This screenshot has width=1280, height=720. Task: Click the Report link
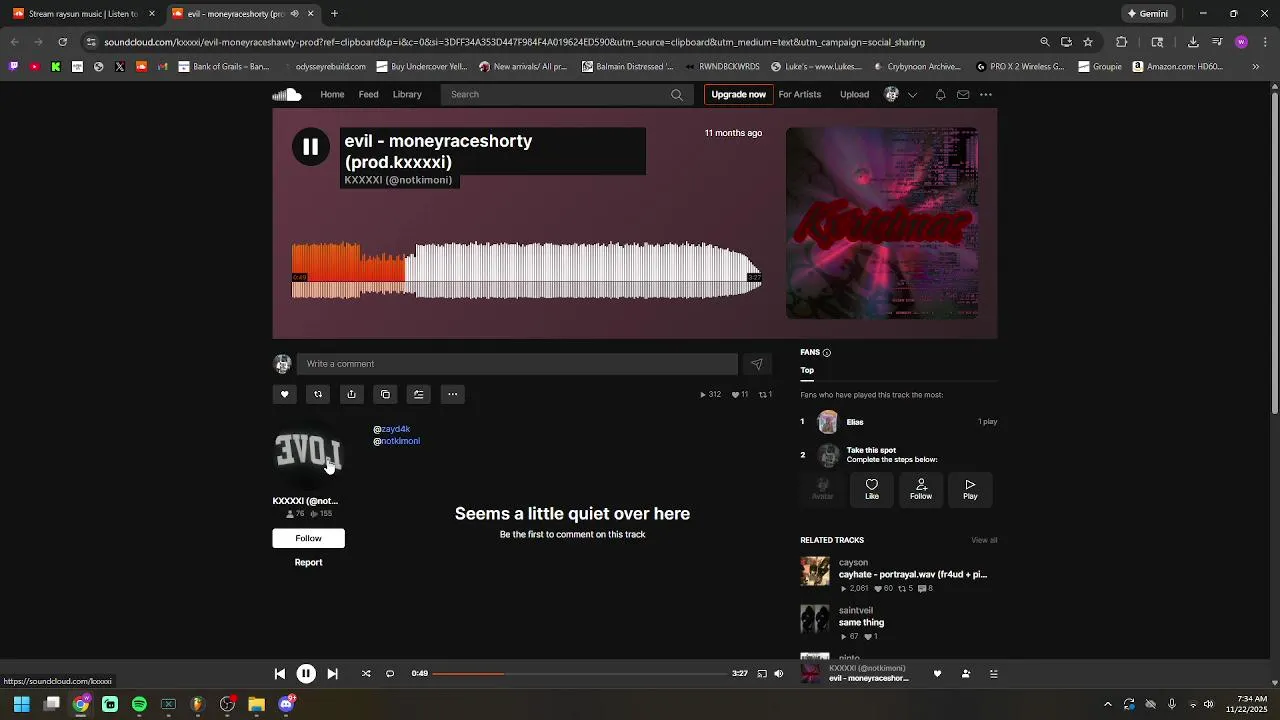pos(308,562)
